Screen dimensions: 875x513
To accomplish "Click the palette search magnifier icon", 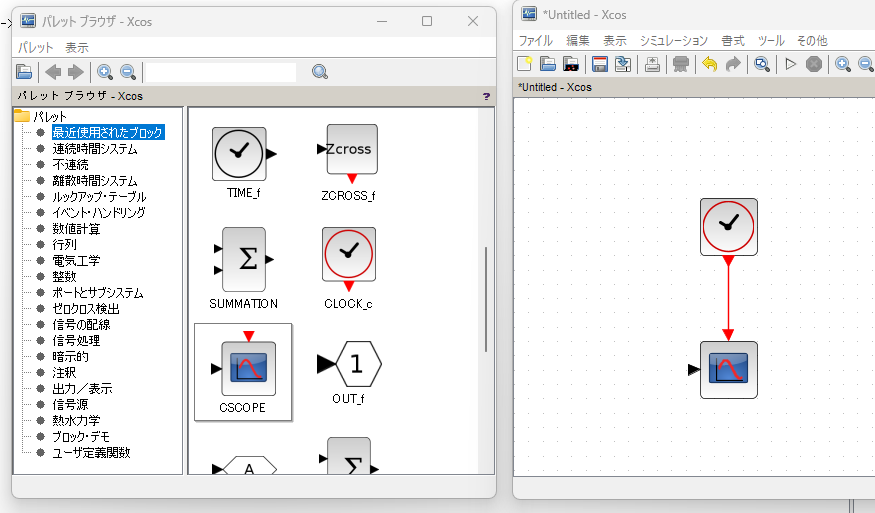I will [x=320, y=71].
